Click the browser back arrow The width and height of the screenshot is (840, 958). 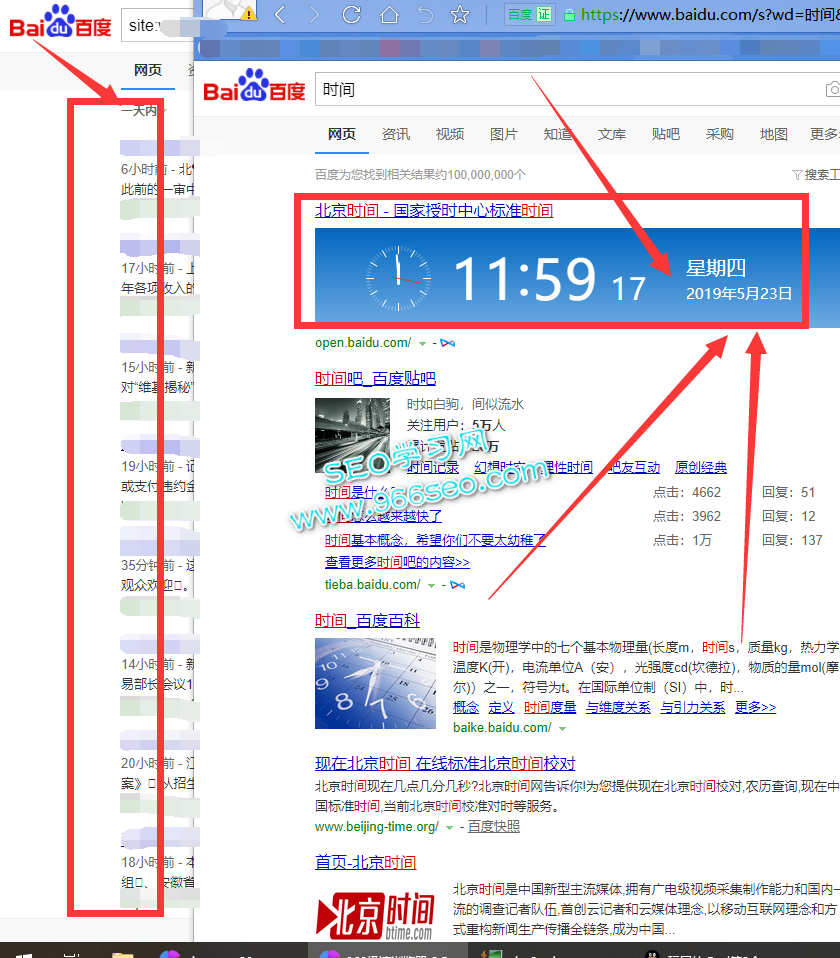click(x=280, y=13)
